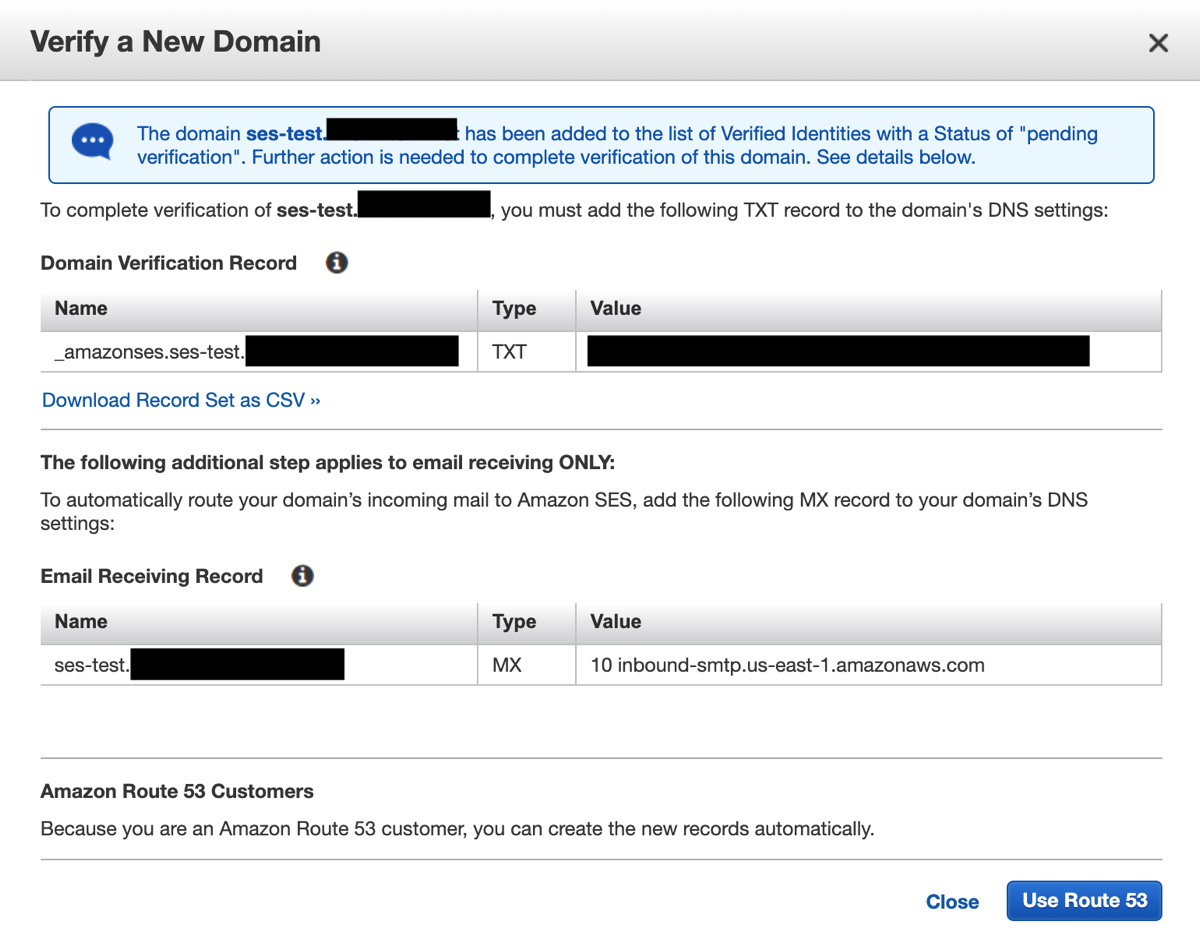Click Value header in Domain Verification table
The image size is (1200, 943).
[616, 309]
